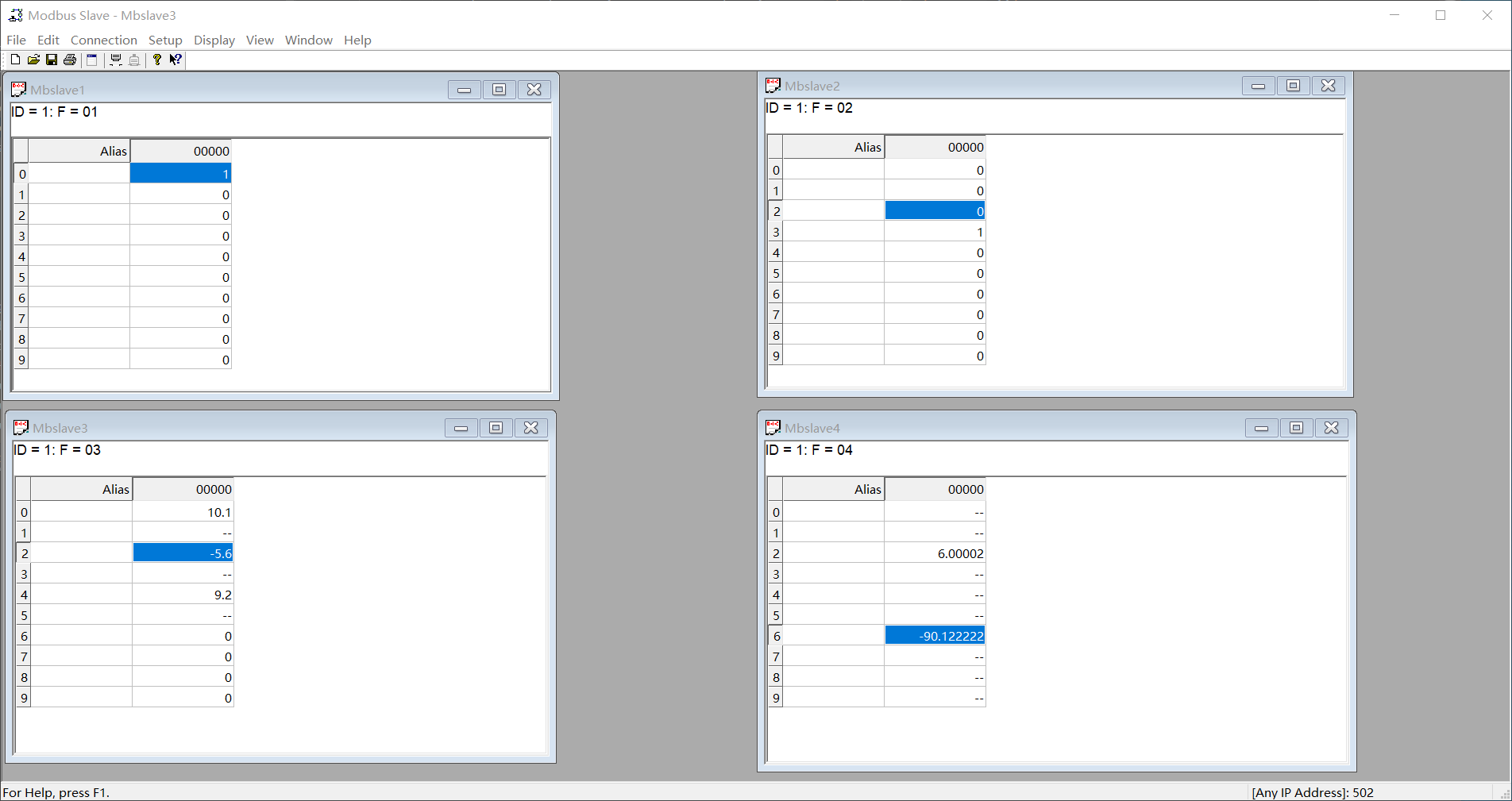Open the Setup menu
Screen dimensions: 1512x801
click(165, 40)
